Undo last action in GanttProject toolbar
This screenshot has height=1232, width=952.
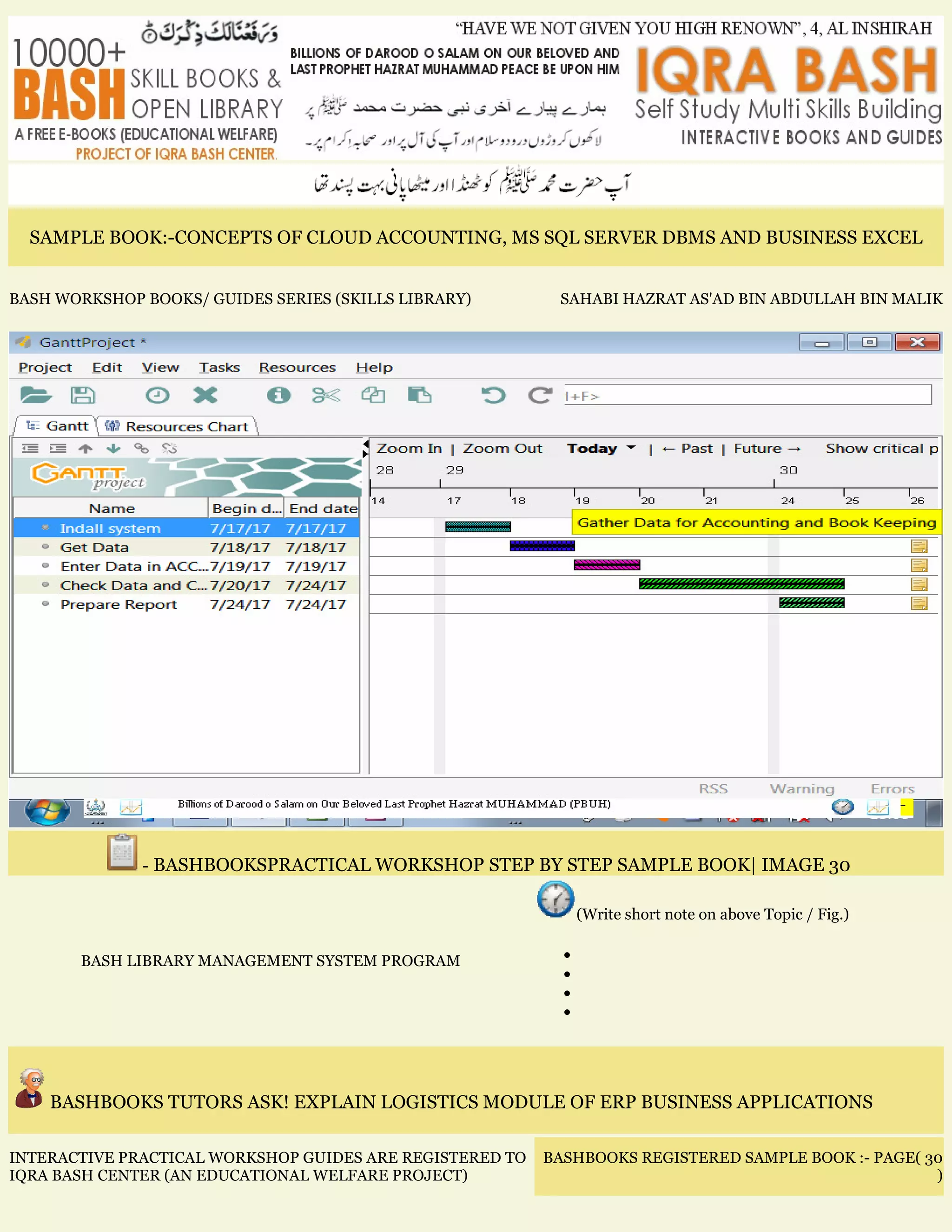494,395
